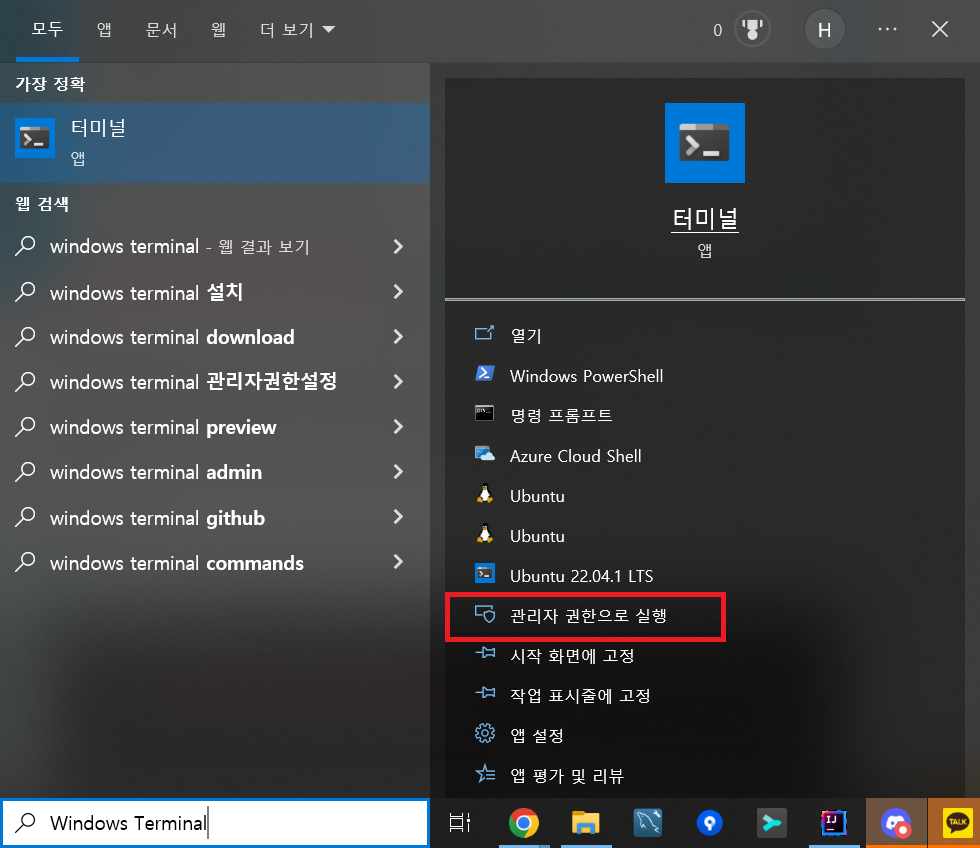This screenshot has width=980, height=848.
Task: Open Task View on the taskbar
Action: (x=460, y=823)
